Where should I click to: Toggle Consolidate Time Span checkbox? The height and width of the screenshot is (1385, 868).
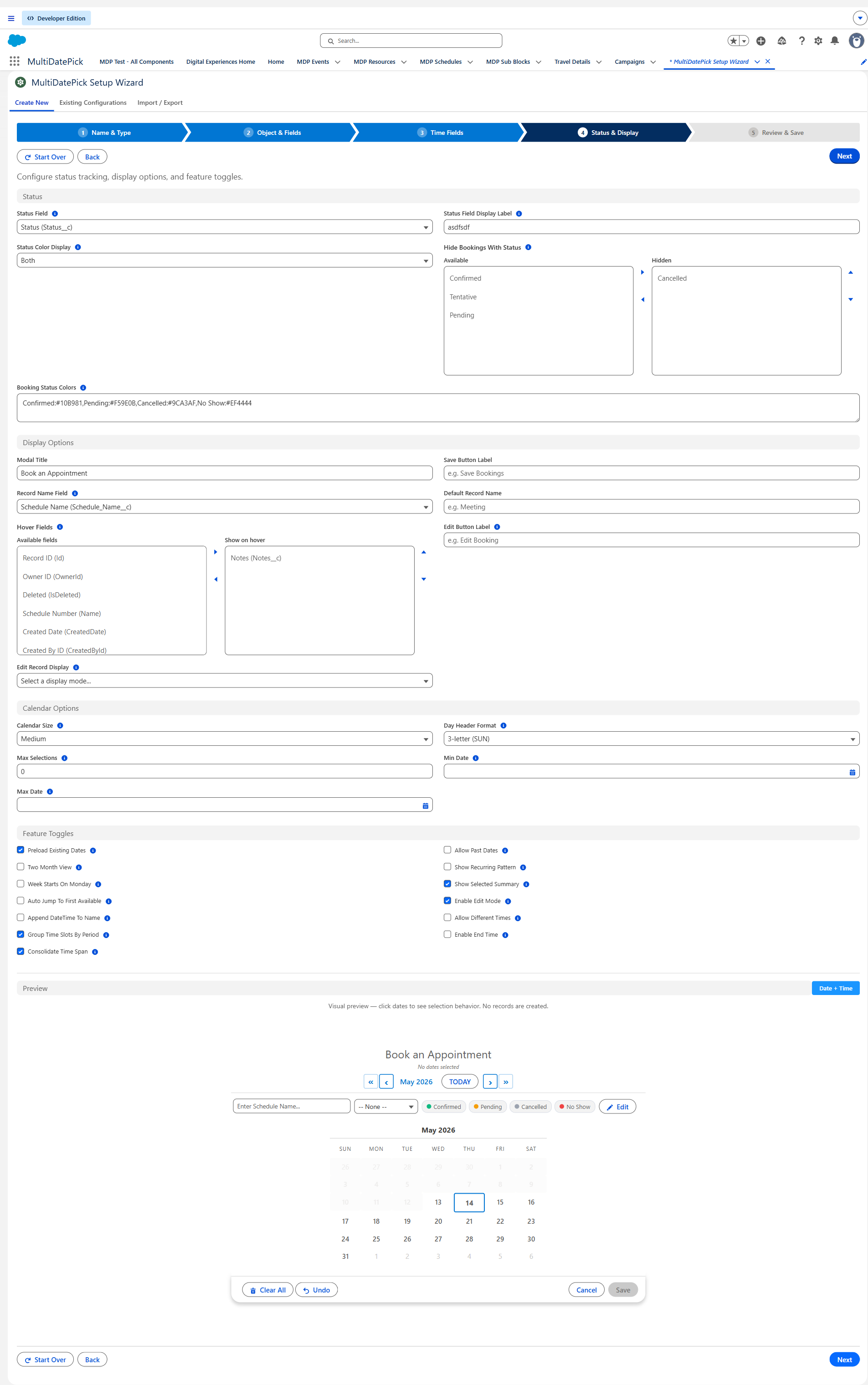(21, 951)
